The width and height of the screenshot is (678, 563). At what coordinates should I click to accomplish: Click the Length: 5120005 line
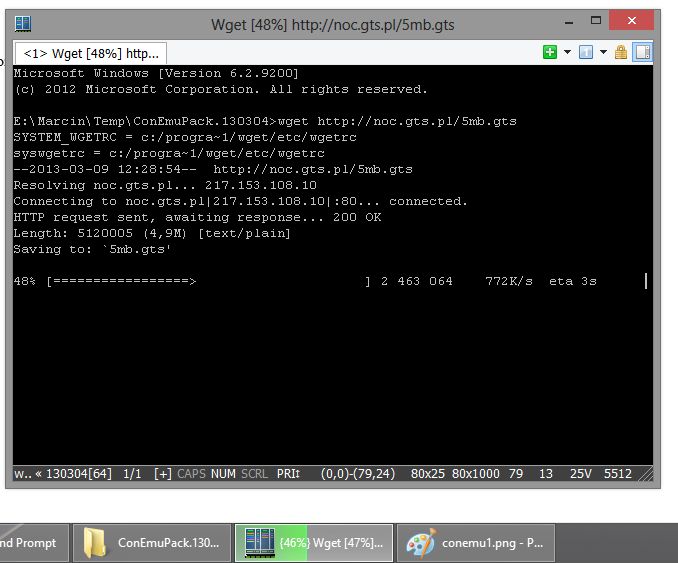[152, 233]
